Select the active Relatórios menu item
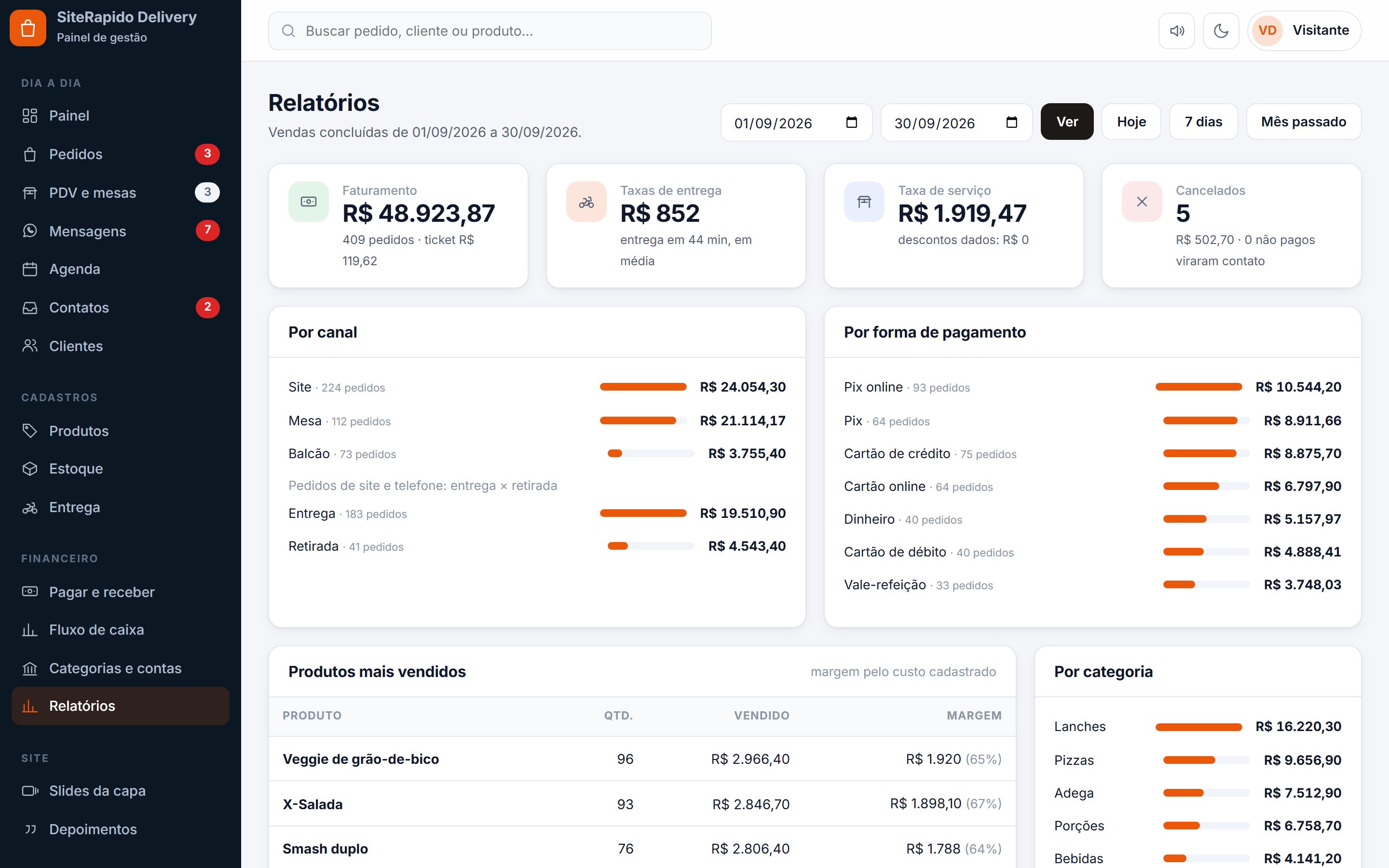The width and height of the screenshot is (1389, 868). tap(120, 706)
